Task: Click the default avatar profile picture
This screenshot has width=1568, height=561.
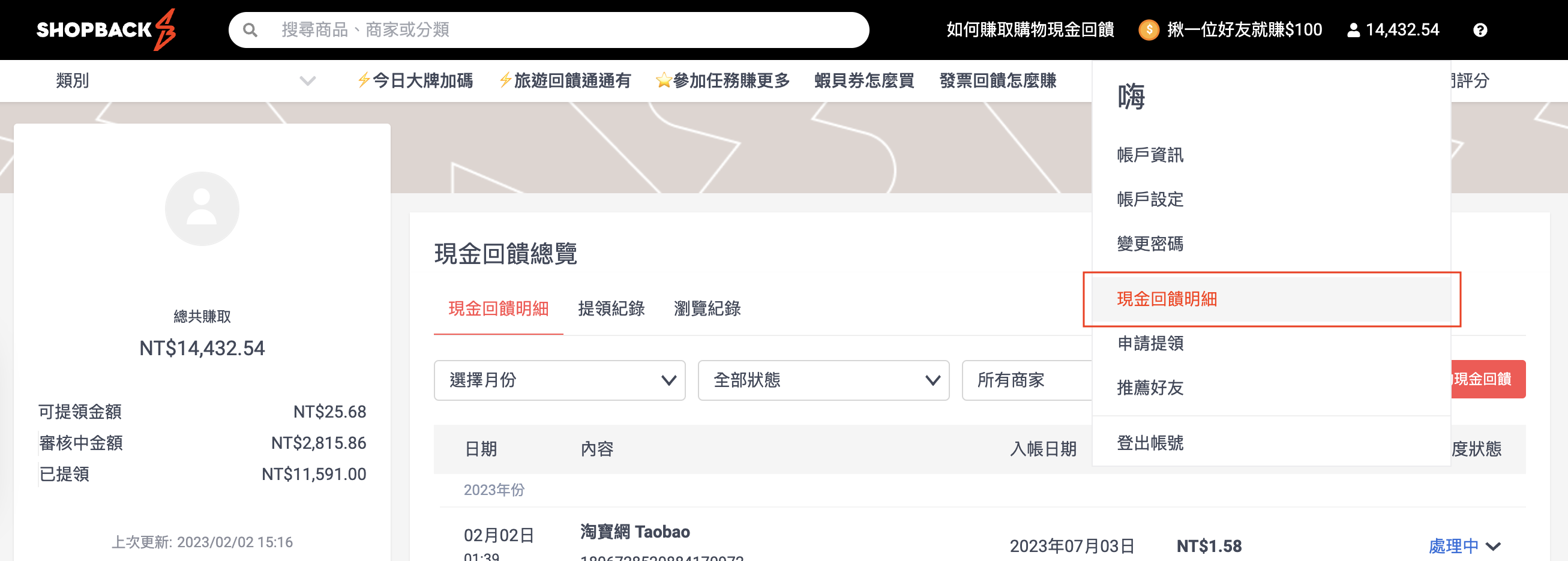Action: pos(202,209)
